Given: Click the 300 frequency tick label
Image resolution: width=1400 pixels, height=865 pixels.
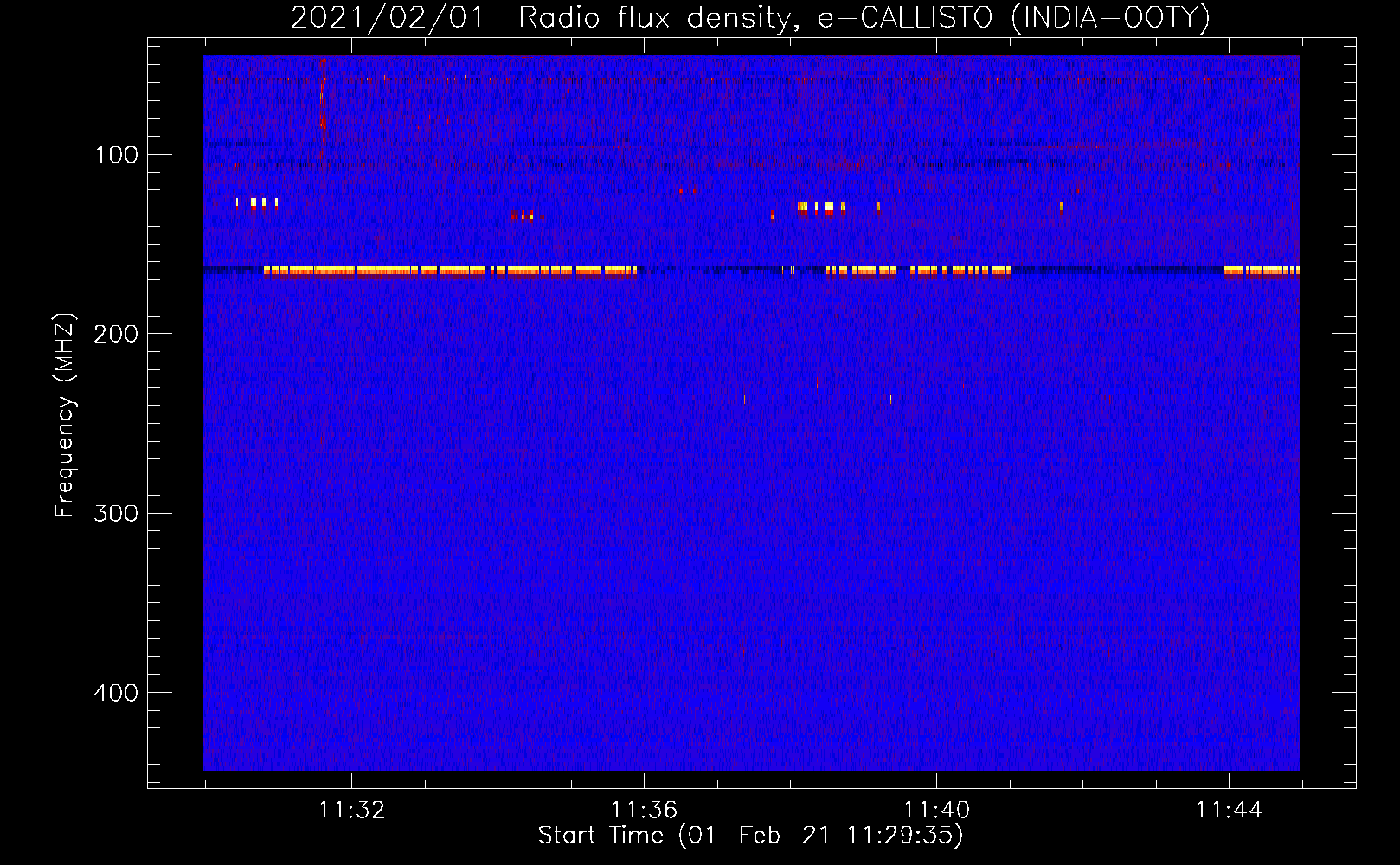Looking at the screenshot, I should tap(117, 513).
